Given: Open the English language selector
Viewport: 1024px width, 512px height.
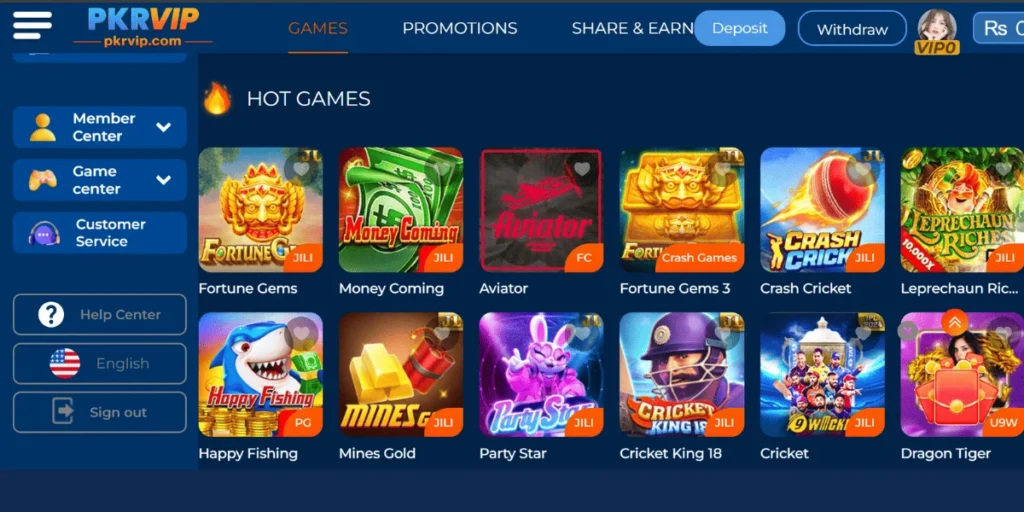Looking at the screenshot, I should (100, 364).
